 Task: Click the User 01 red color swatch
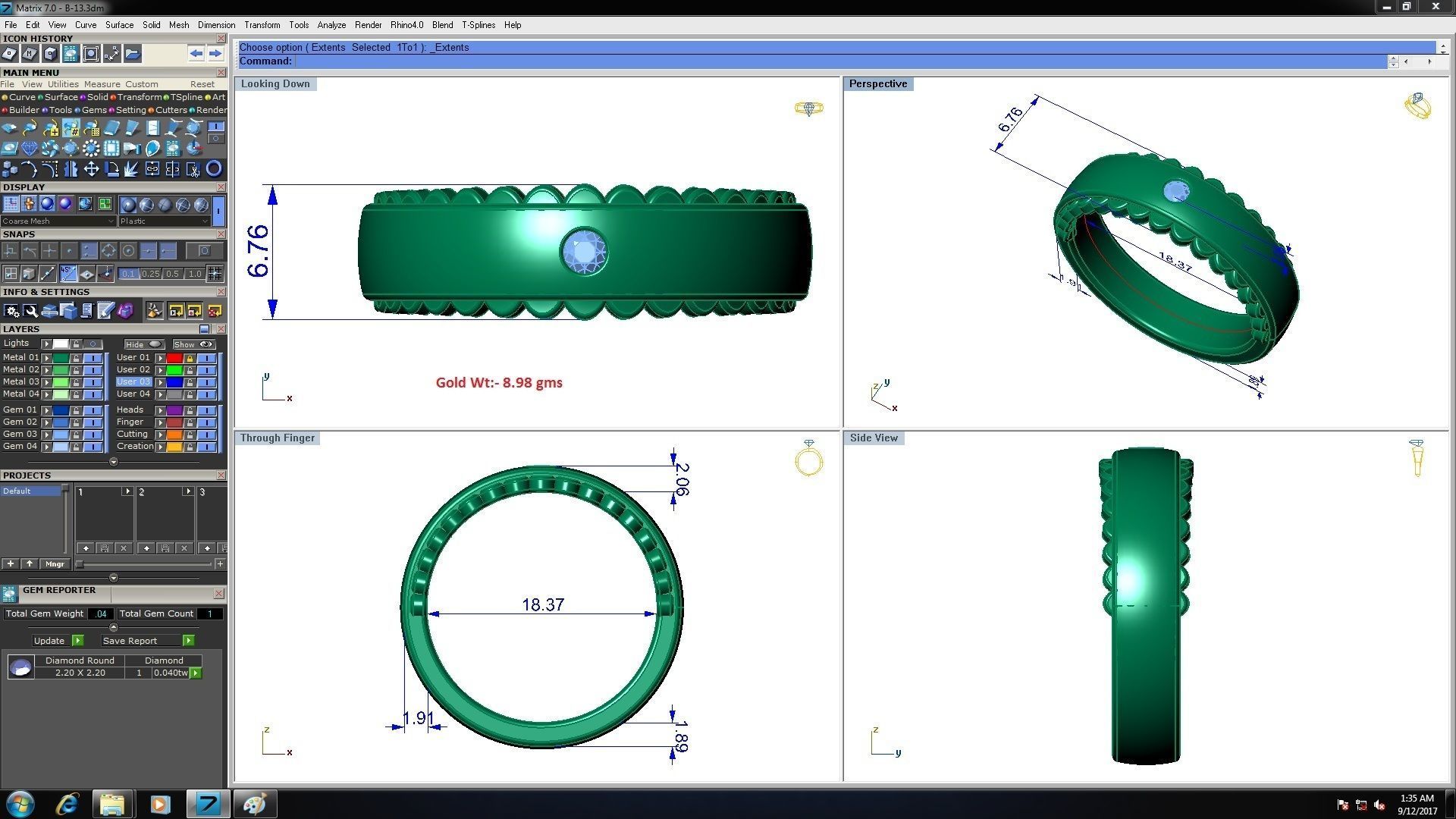[x=174, y=358]
